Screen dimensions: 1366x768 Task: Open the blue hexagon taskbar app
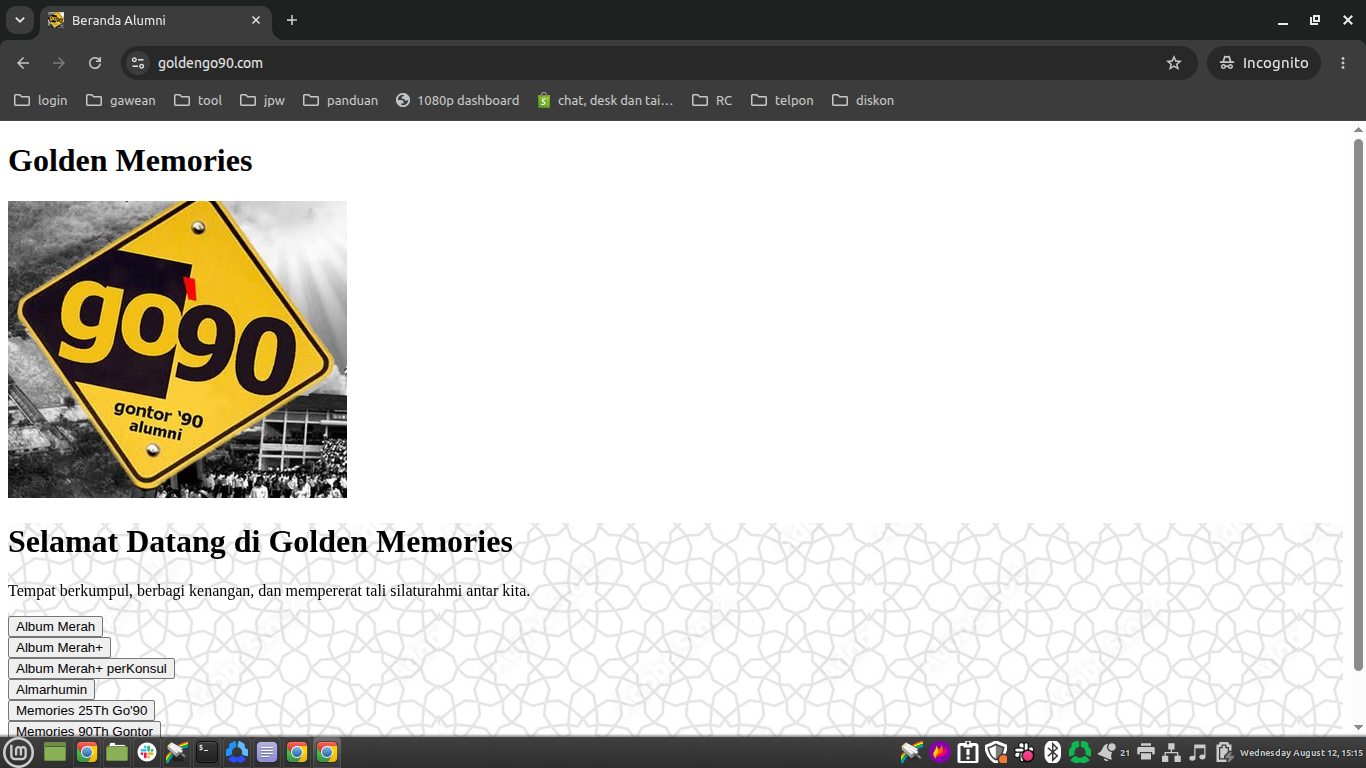[x=237, y=752]
